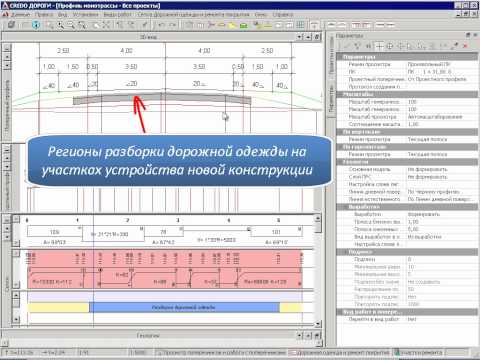This screenshot has height=360, width=480.
Task: Click the Произвольный ПК value of Режим просмотра
Action: (x=429, y=64)
